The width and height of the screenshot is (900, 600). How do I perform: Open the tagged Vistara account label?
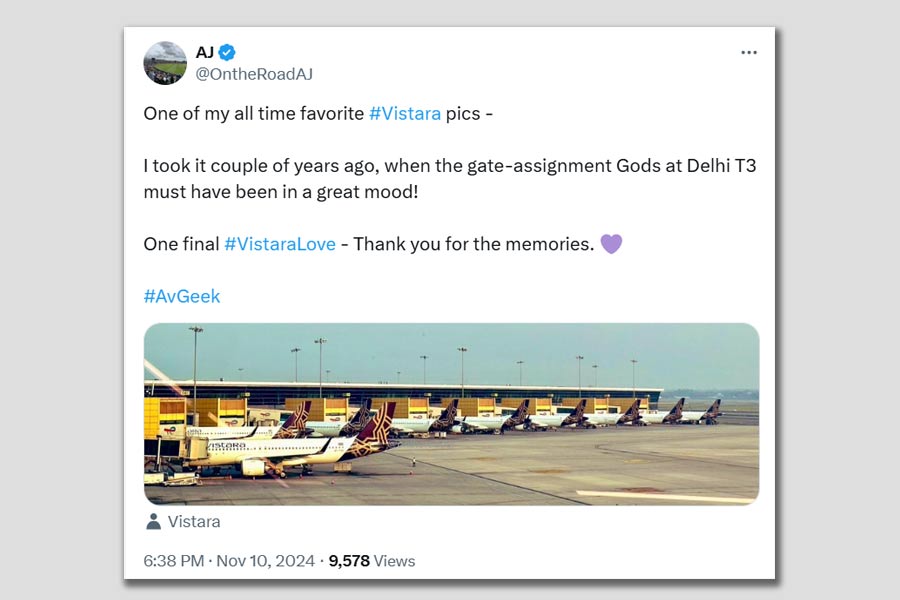194,522
